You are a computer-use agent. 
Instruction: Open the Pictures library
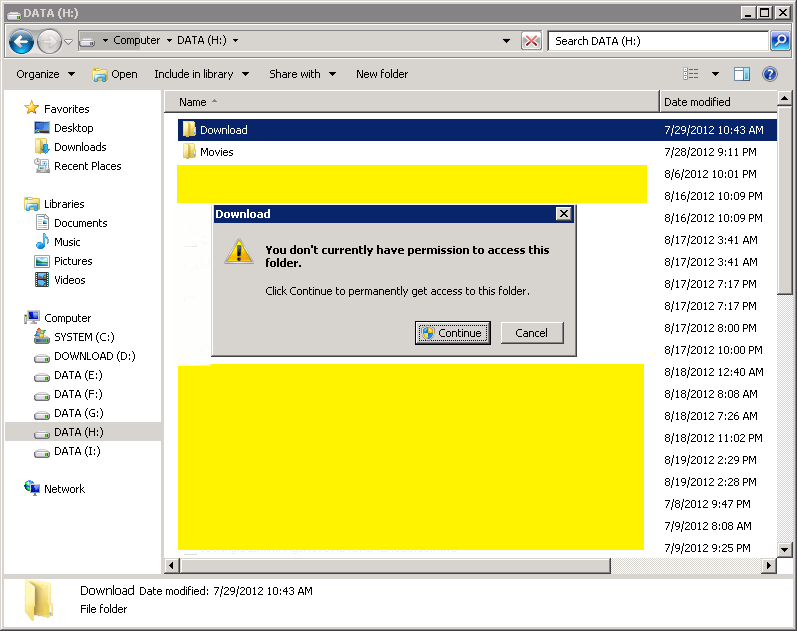(x=64, y=261)
